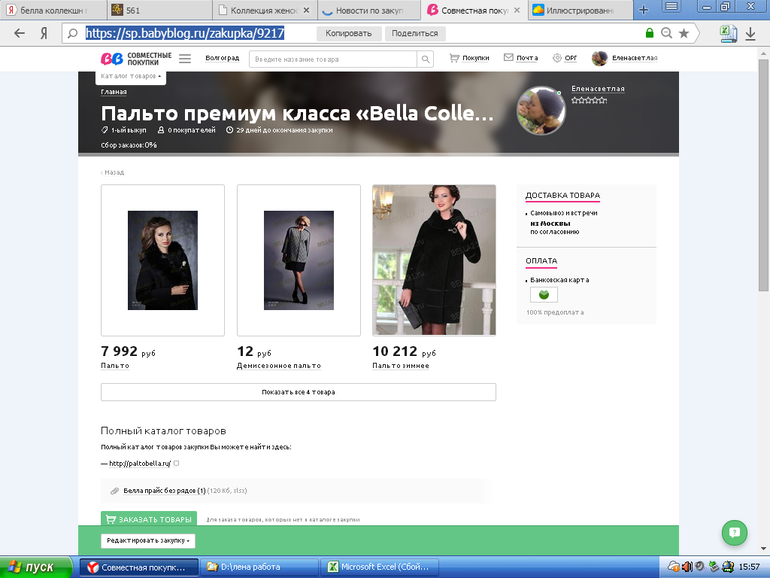Click the Копировать button in address bar
The image size is (770, 578).
click(x=348, y=33)
